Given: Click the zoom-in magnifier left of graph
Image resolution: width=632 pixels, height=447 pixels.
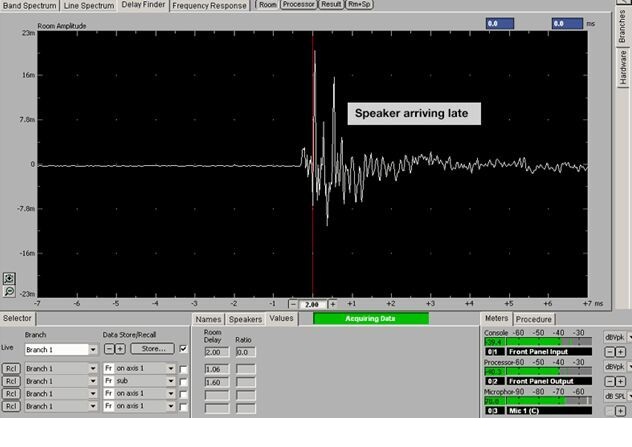Looking at the screenshot, I should pyautogui.click(x=9, y=277).
